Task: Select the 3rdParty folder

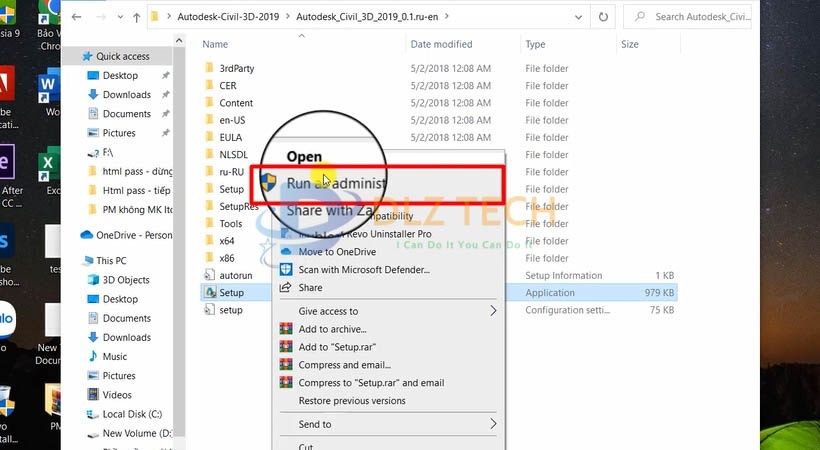Action: tap(236, 68)
